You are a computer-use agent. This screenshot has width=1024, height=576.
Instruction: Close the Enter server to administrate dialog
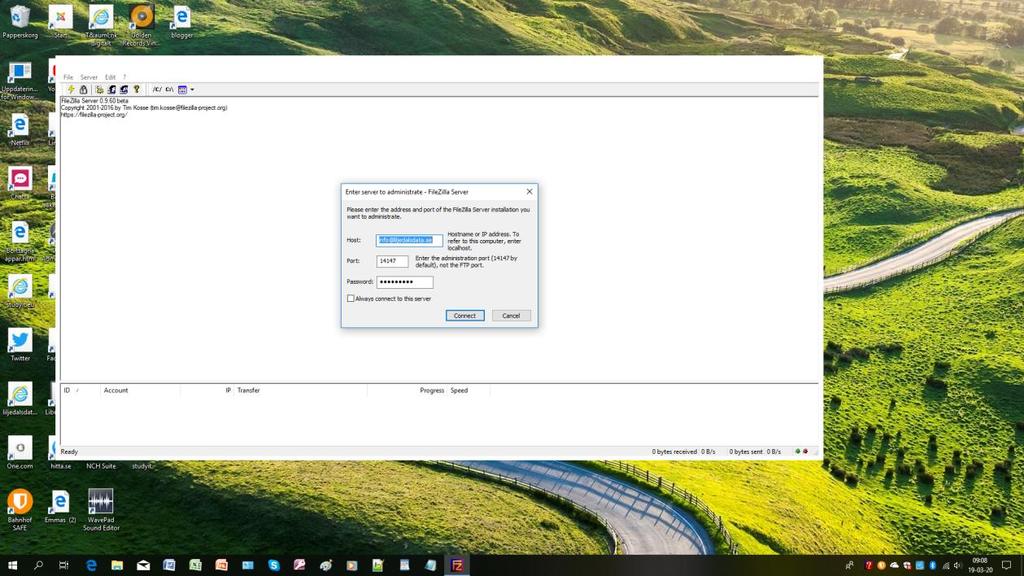coord(530,191)
